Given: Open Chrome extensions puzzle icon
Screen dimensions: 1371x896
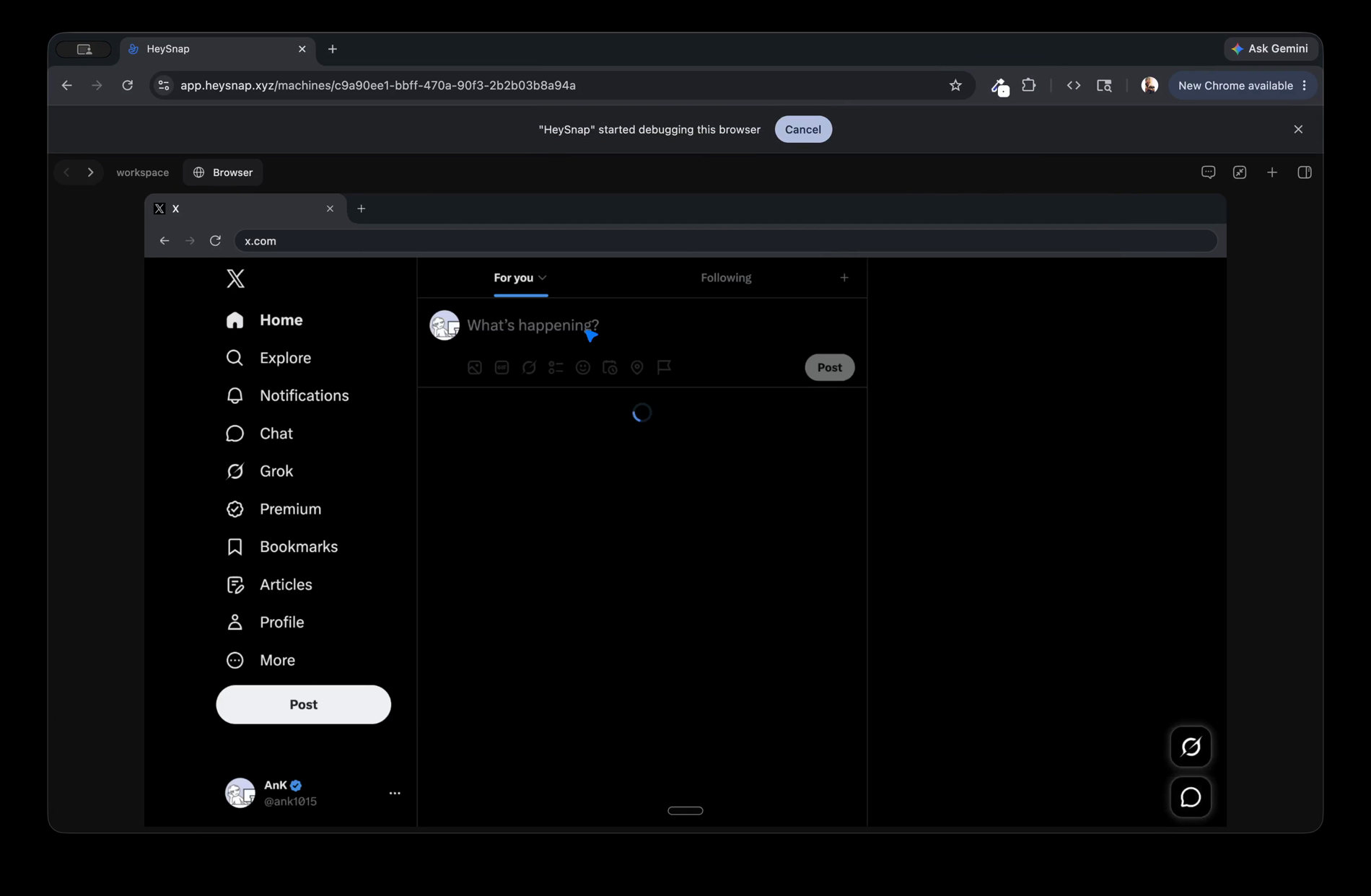Looking at the screenshot, I should (x=1029, y=86).
